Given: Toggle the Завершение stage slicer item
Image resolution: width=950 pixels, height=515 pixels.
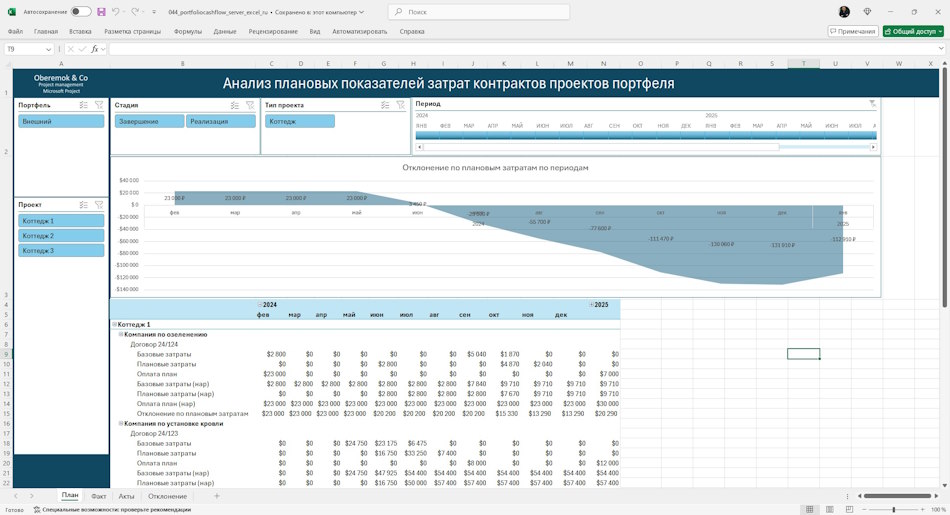Looking at the screenshot, I should [x=150, y=121].
